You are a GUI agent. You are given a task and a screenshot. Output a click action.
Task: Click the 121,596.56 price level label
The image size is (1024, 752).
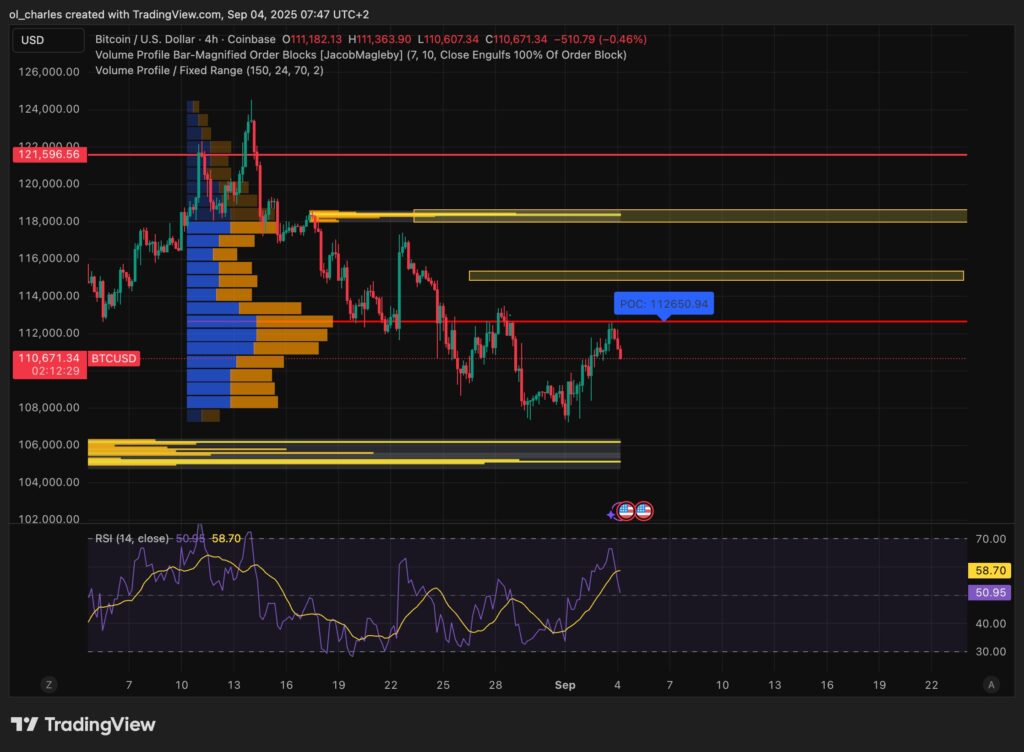(49, 154)
